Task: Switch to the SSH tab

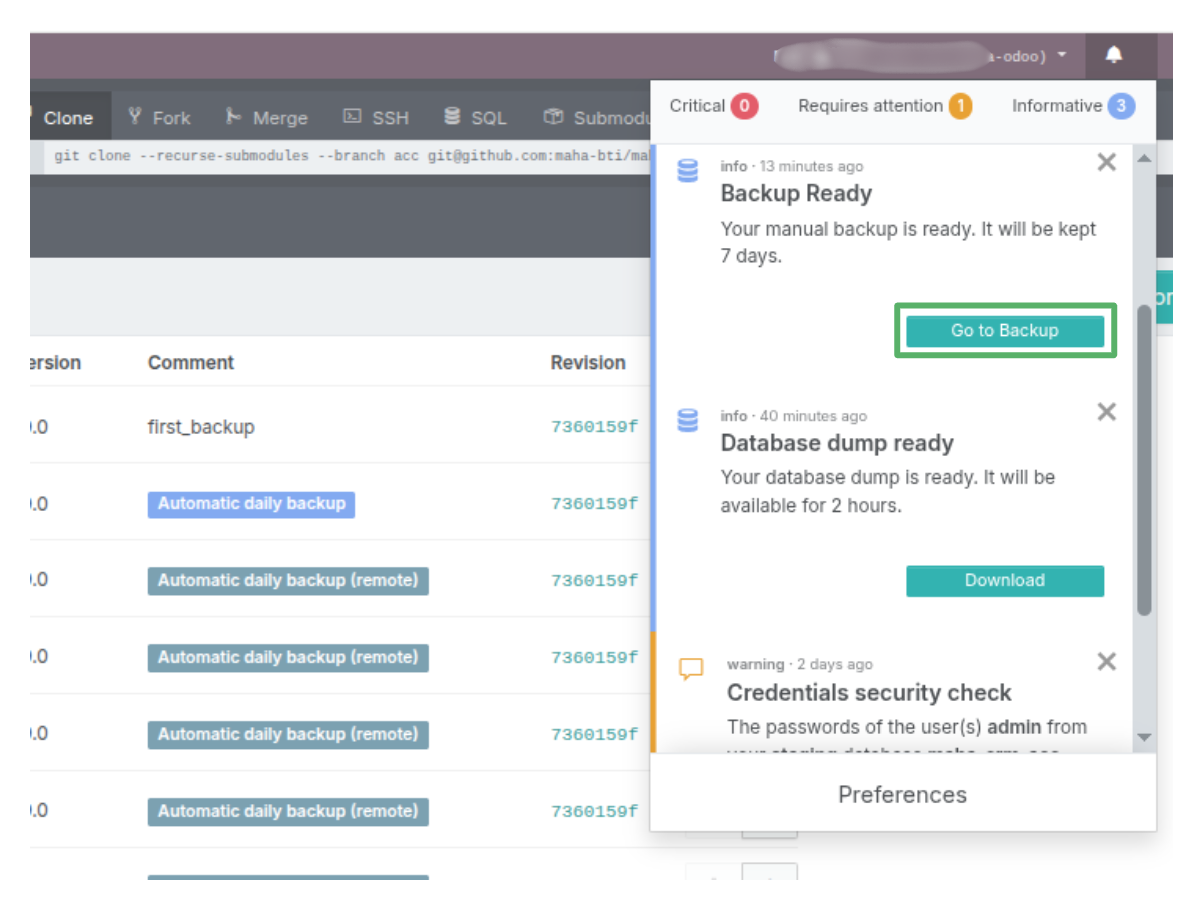Action: tap(377, 118)
